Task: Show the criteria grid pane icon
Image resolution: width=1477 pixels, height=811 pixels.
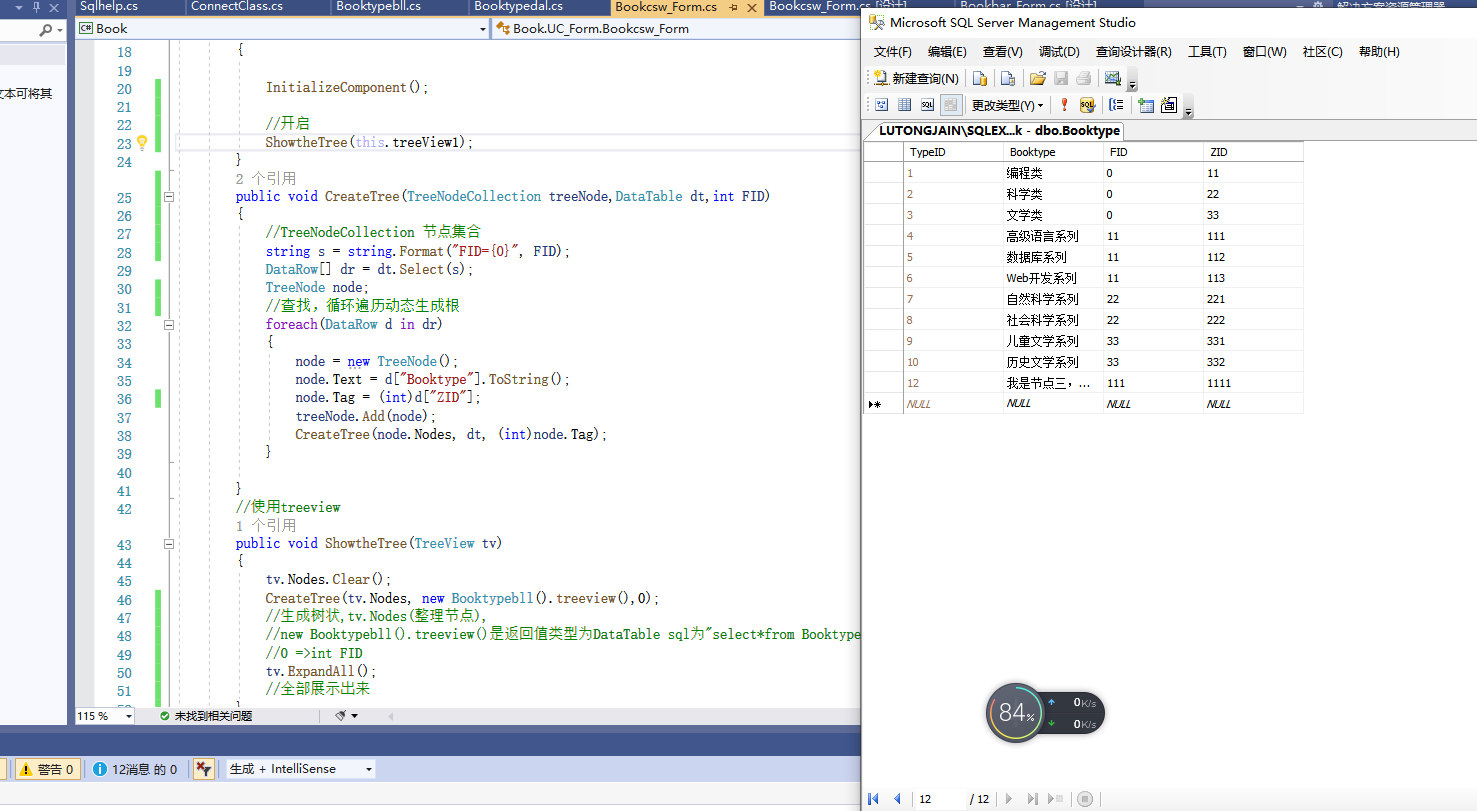Action: pyautogui.click(x=905, y=105)
